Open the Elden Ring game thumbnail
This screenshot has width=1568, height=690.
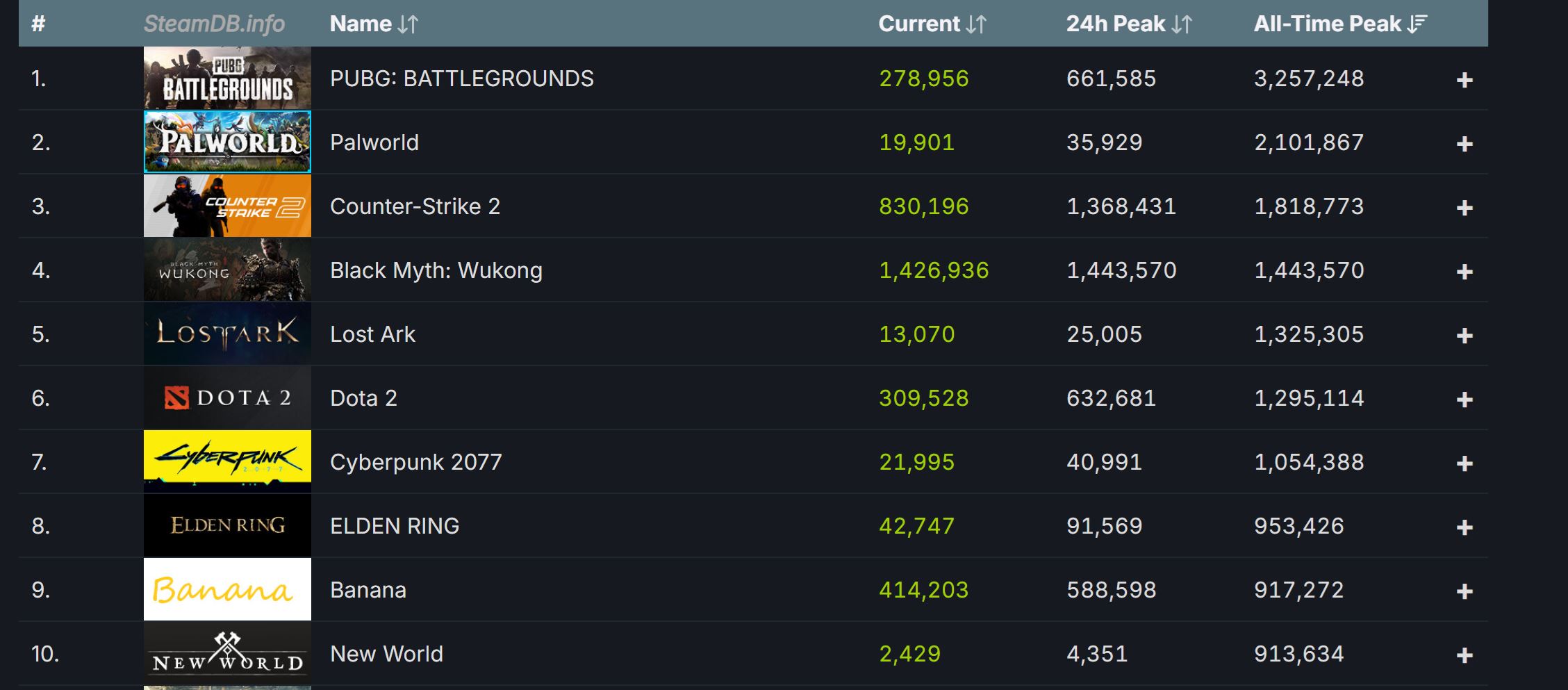pyautogui.click(x=227, y=525)
